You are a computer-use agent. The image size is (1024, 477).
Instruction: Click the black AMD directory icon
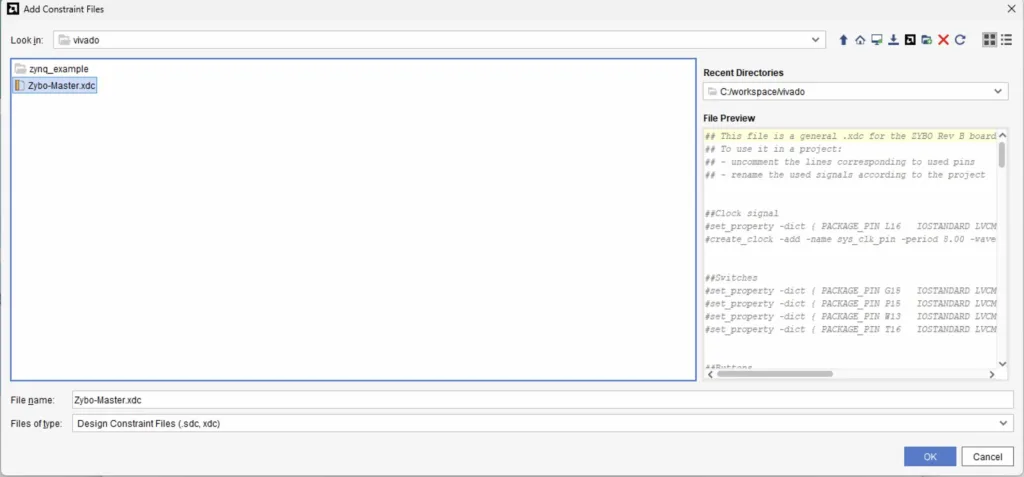pyautogui.click(x=910, y=40)
